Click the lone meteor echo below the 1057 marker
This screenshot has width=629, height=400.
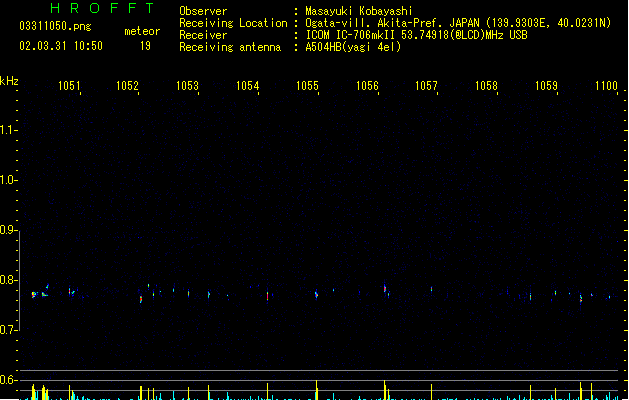tap(432, 289)
